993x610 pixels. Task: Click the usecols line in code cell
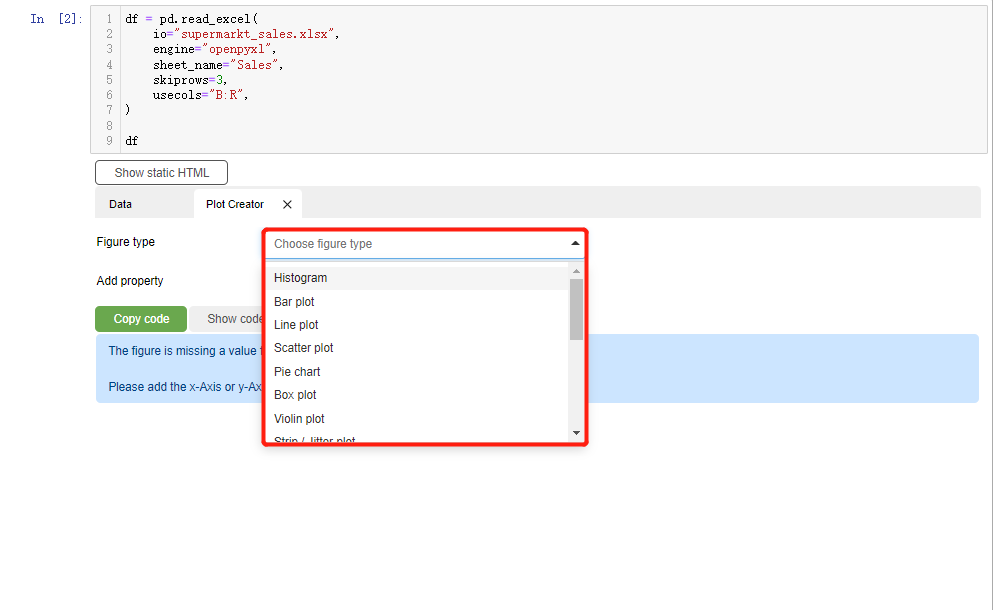201,95
